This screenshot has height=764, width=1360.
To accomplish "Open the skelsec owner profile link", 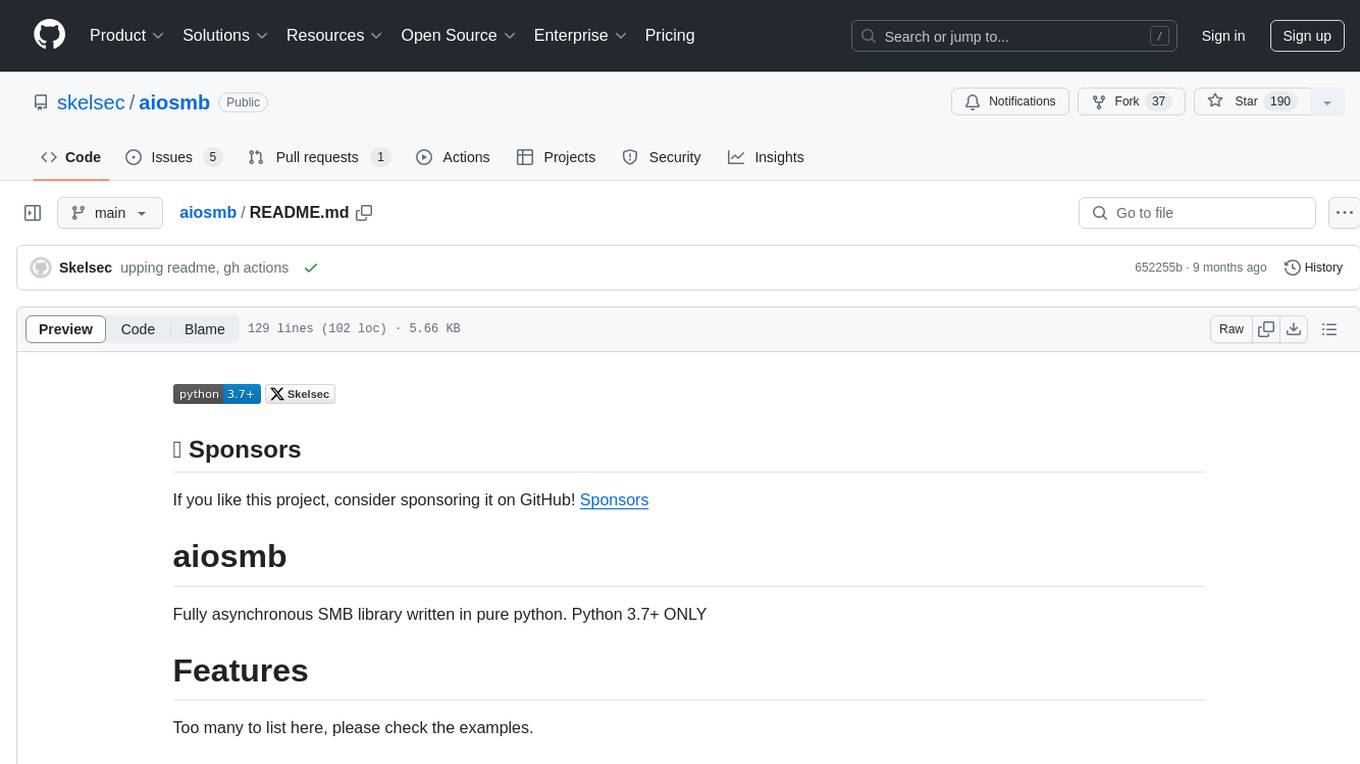I will [91, 102].
